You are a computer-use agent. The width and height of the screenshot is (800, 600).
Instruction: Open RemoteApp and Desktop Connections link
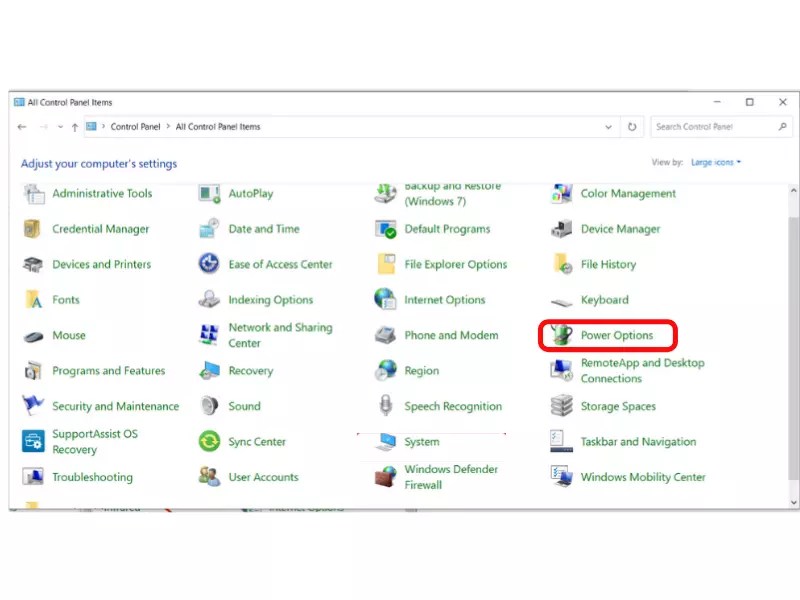[642, 370]
